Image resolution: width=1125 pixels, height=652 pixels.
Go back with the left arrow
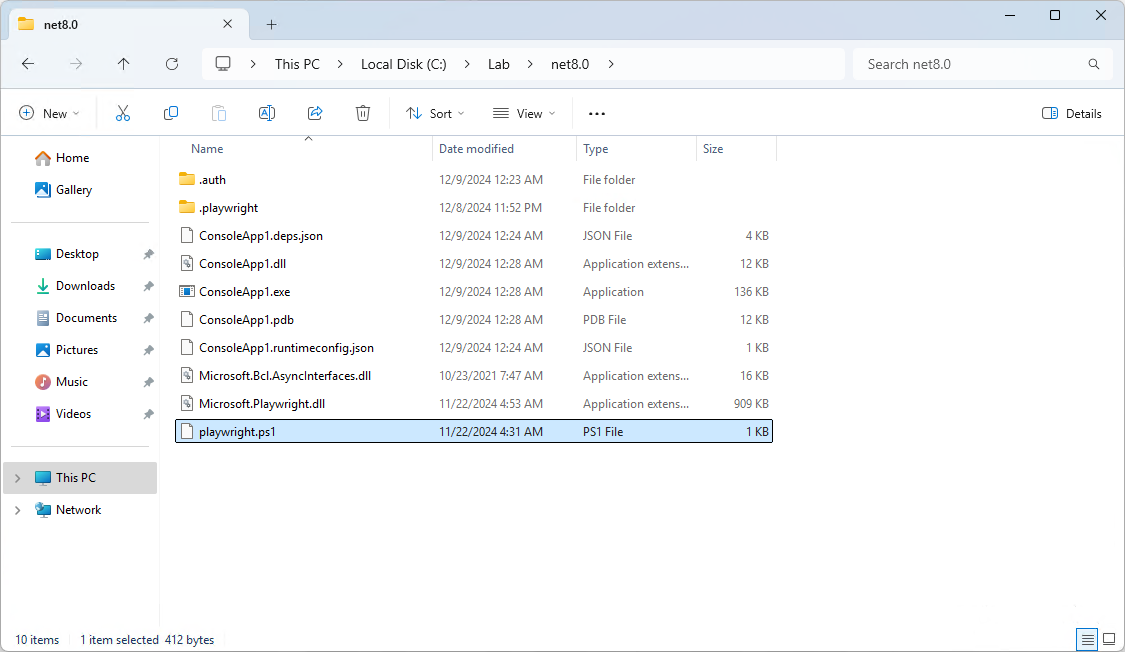(x=28, y=64)
